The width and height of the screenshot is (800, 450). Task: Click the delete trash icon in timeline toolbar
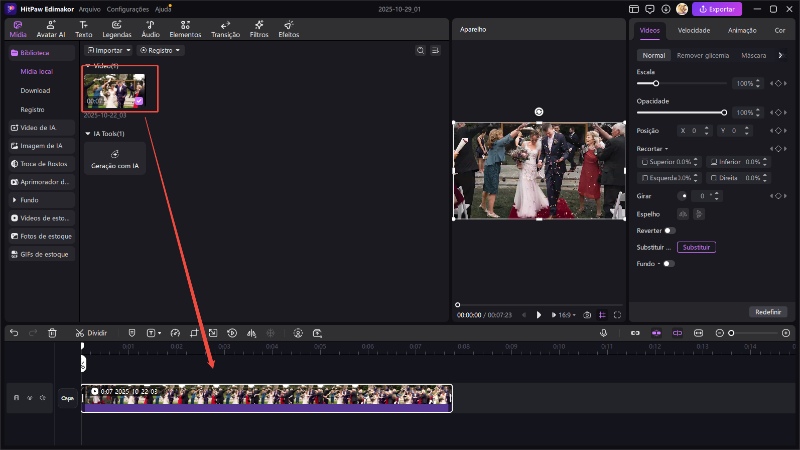point(52,332)
